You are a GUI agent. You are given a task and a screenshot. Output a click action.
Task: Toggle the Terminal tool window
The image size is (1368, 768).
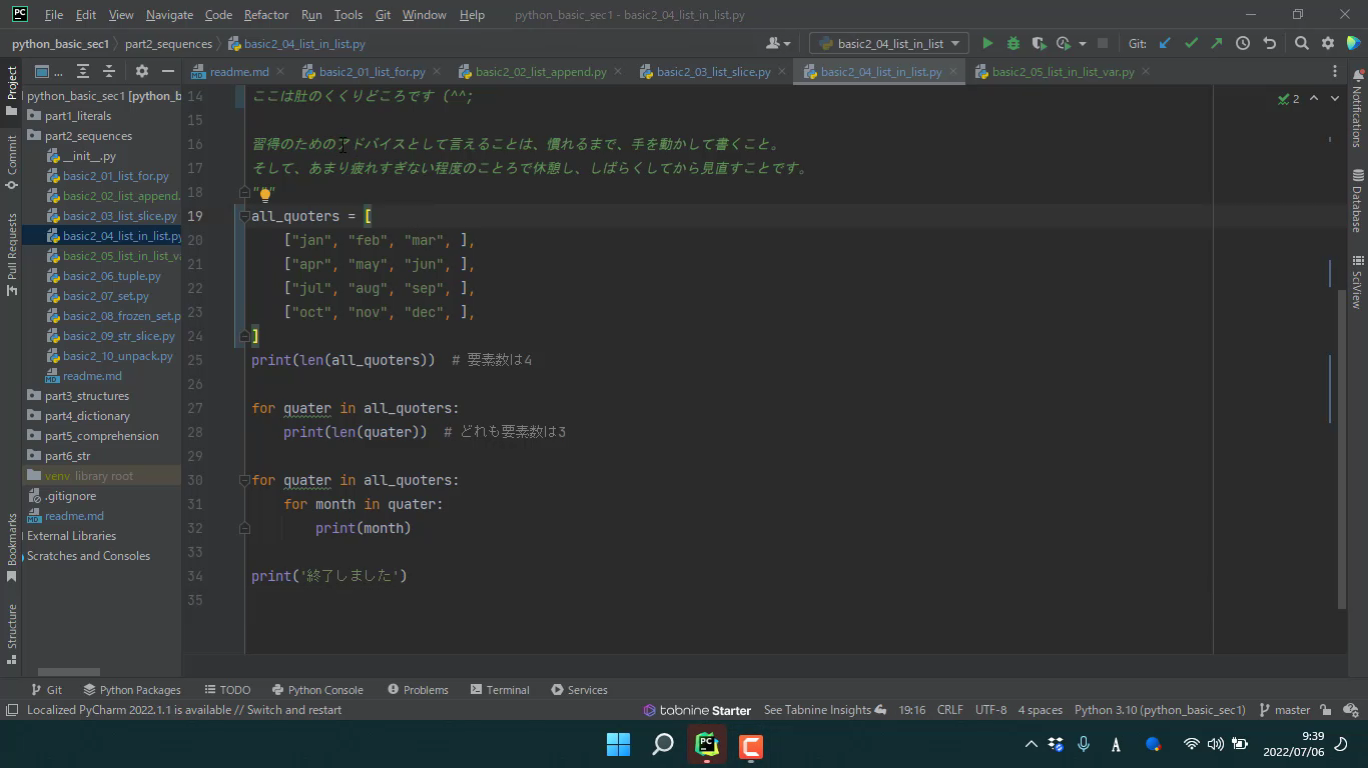pos(499,690)
